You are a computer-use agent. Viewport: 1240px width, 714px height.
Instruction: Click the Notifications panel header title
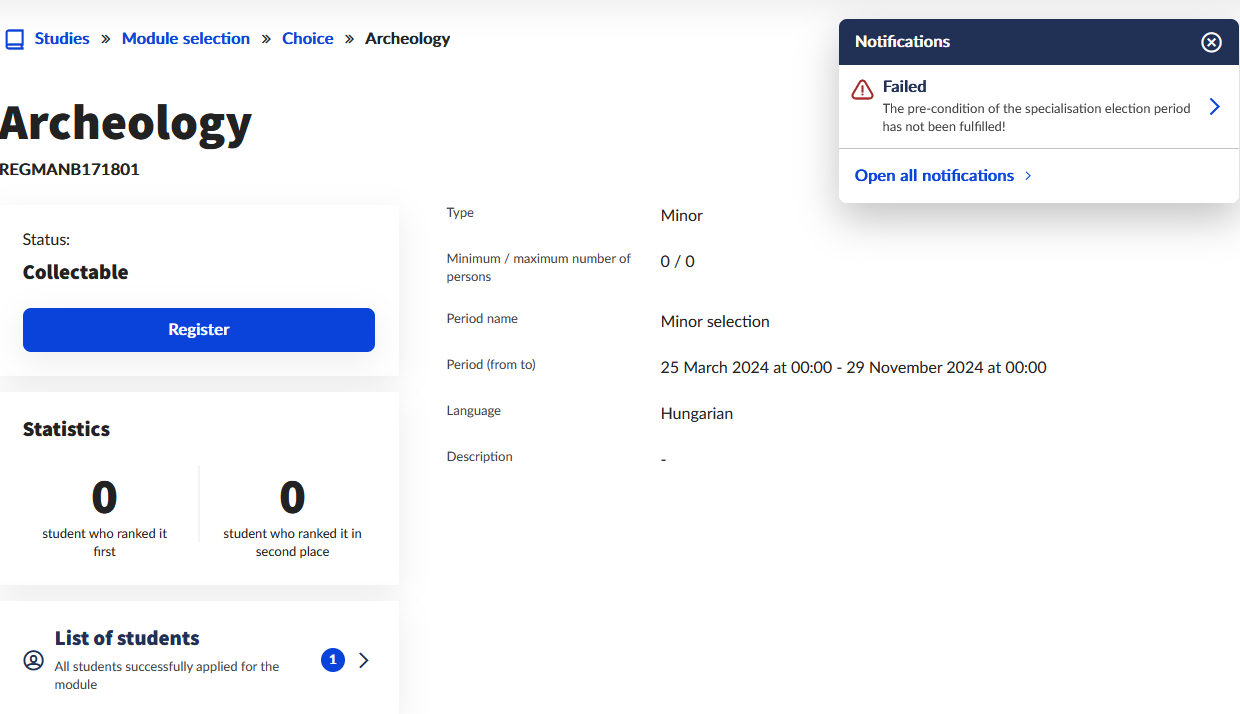(x=902, y=42)
